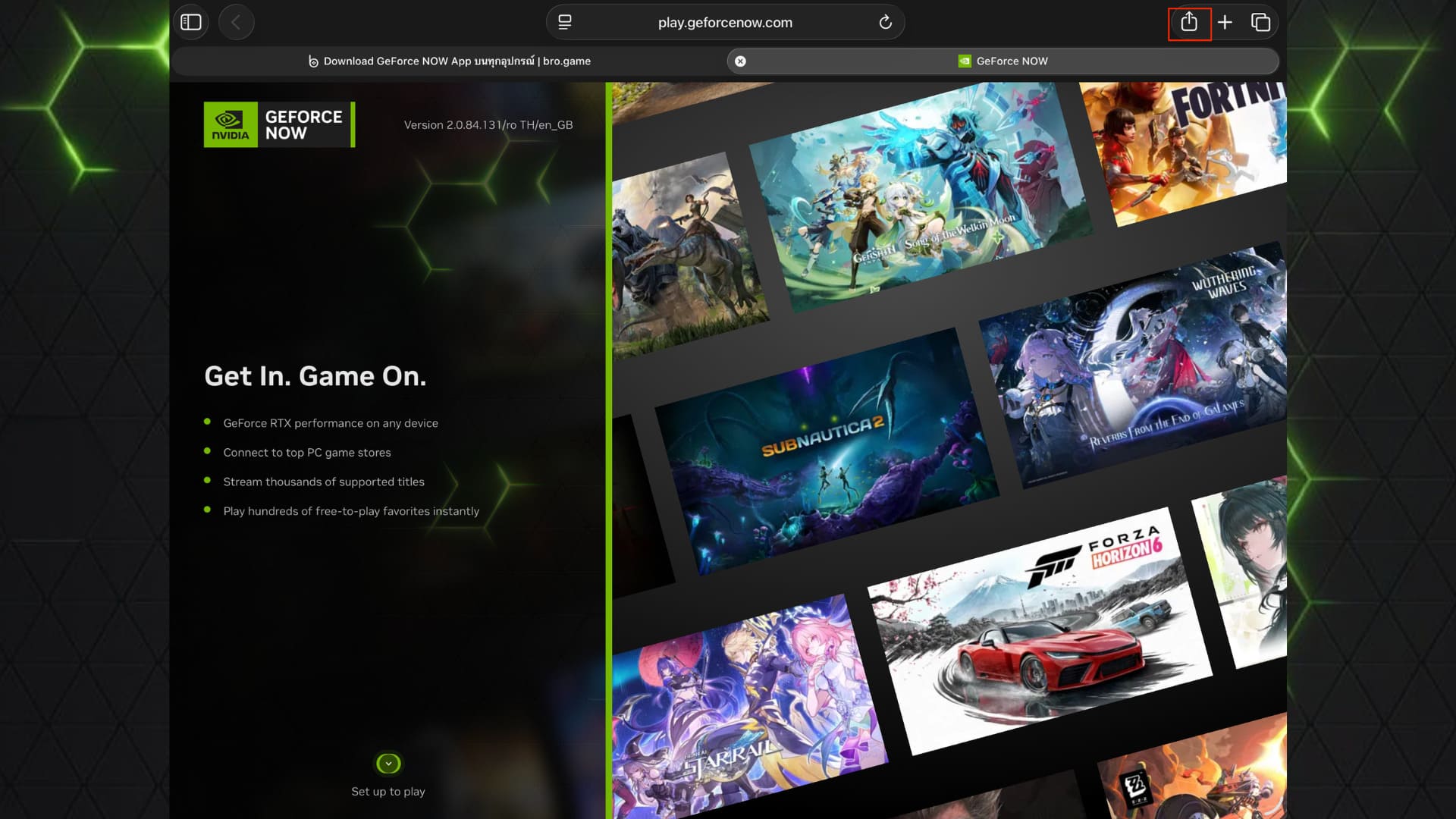The image size is (1456, 819).
Task: Click the Get In. Game On. heading
Action: click(x=315, y=376)
